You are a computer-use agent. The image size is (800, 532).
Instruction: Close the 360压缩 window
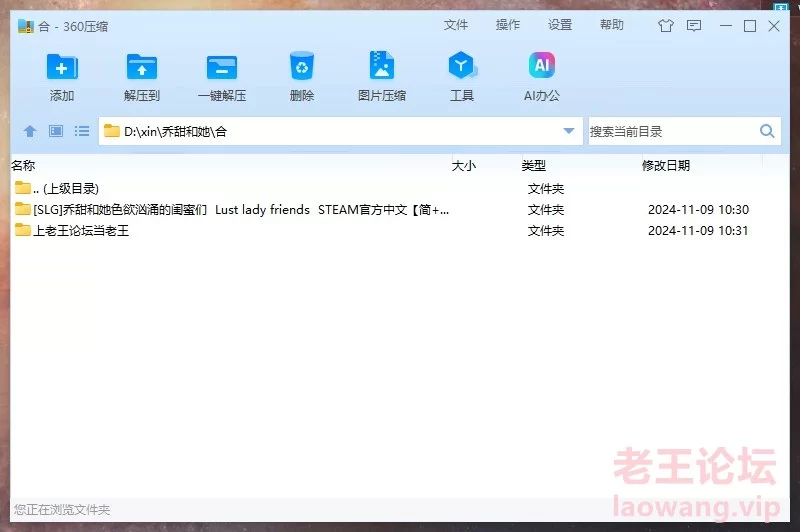coord(774,26)
